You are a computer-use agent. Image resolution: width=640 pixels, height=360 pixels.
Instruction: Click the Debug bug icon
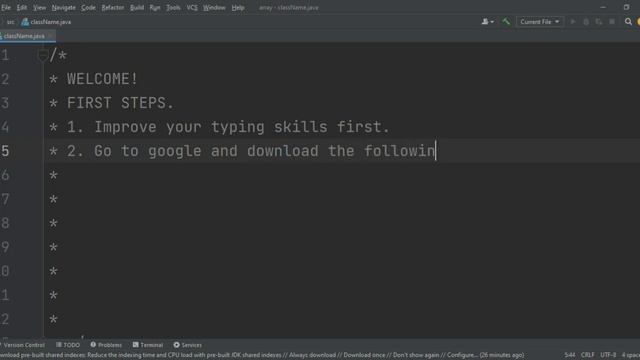(586, 22)
